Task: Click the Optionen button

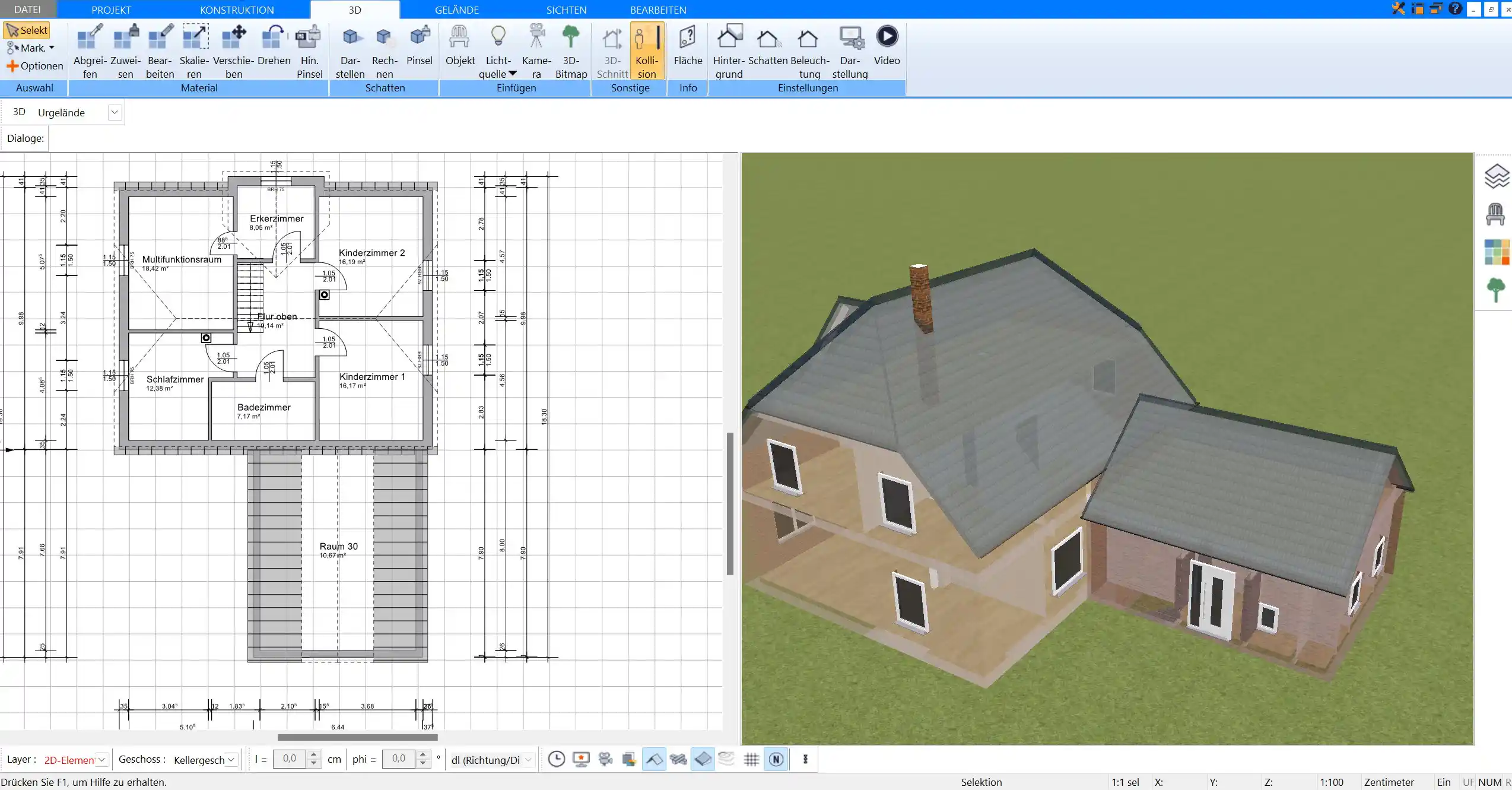Action: click(34, 66)
